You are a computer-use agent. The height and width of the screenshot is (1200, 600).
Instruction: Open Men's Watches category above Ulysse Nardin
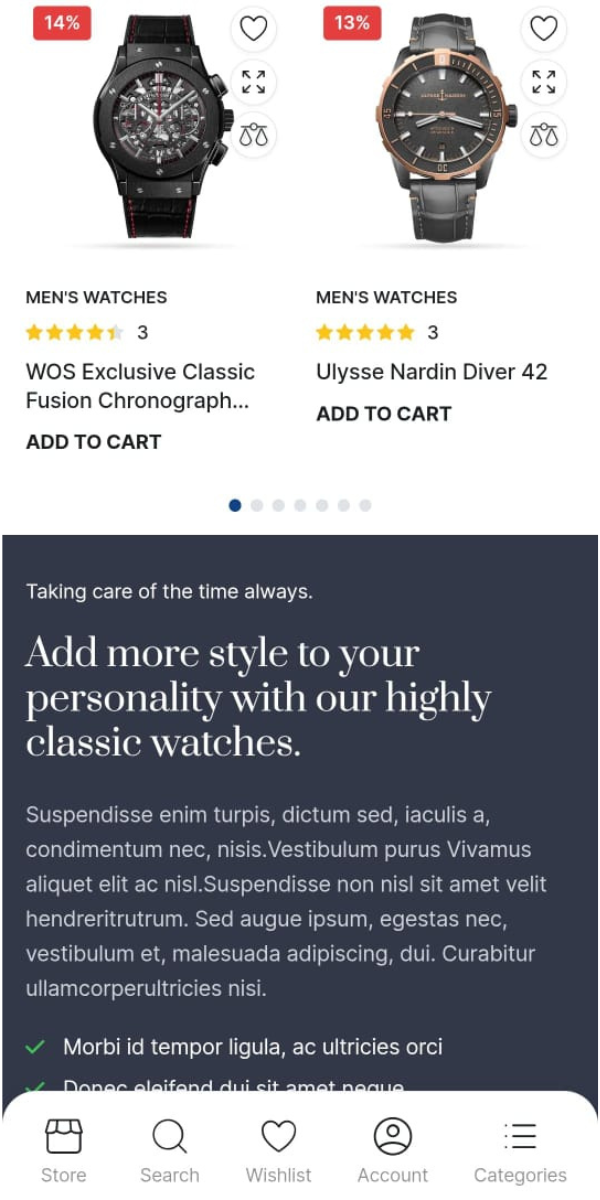coord(386,297)
